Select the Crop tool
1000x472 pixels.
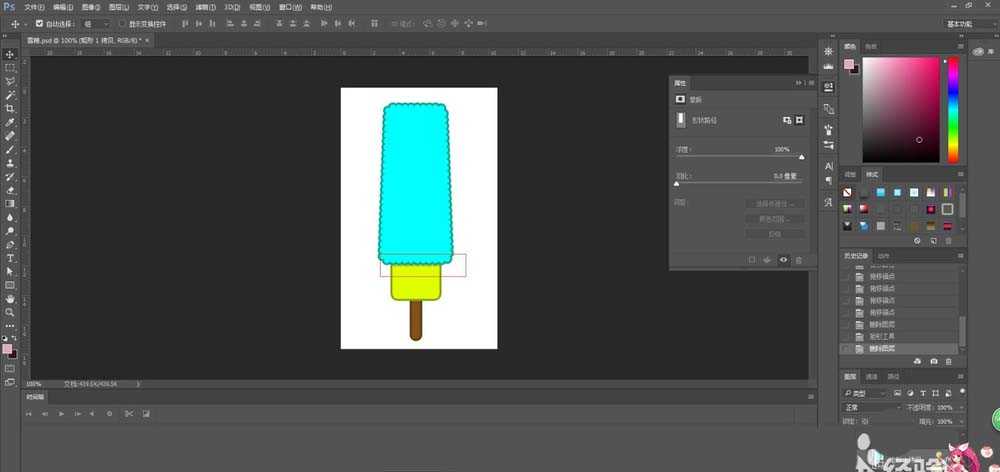click(x=10, y=108)
